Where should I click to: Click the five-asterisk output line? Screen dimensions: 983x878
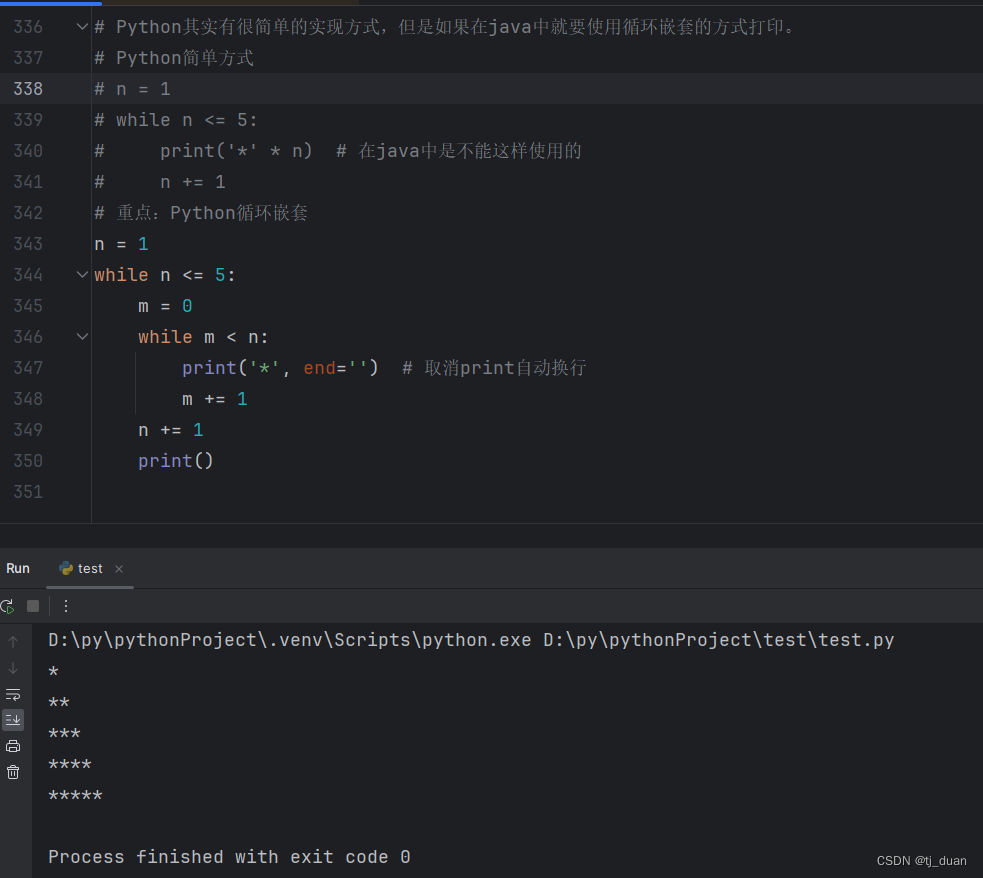75,796
